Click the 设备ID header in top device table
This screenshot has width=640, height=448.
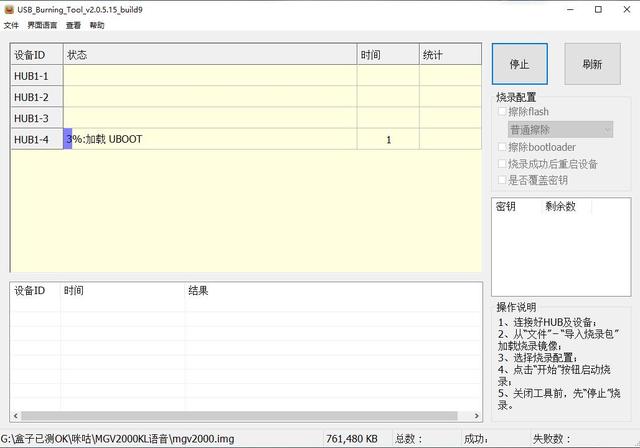click(37, 54)
